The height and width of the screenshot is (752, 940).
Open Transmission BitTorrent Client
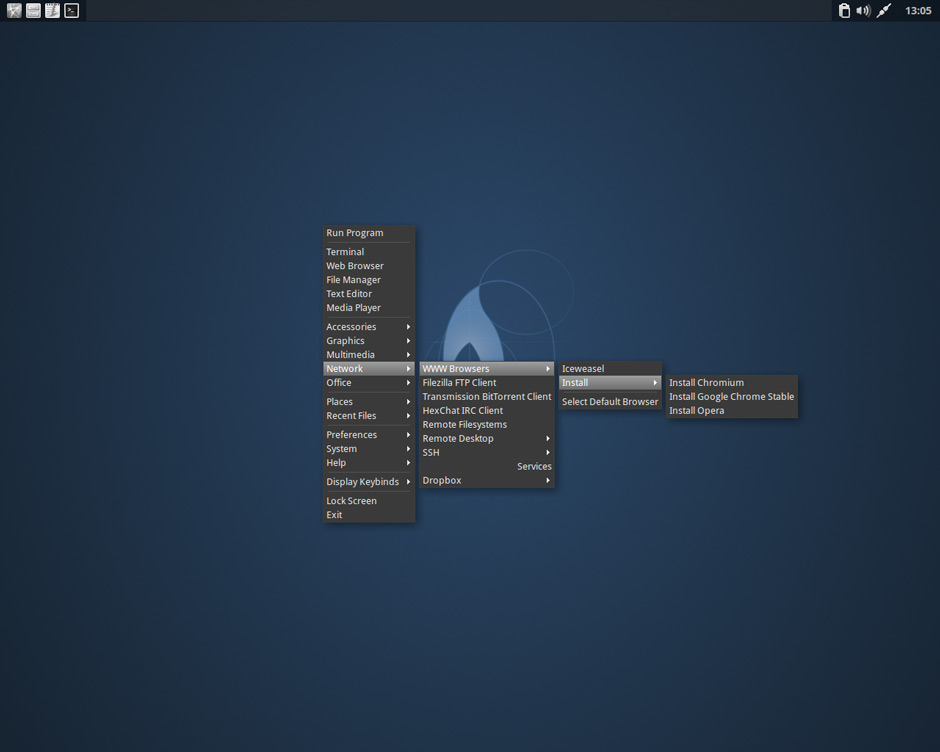487,396
